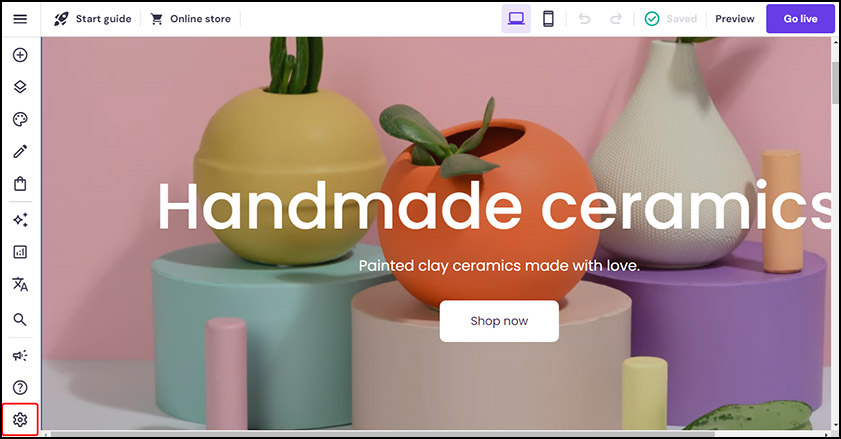Open the settings gear icon
This screenshot has height=439, width=841.
[x=20, y=420]
